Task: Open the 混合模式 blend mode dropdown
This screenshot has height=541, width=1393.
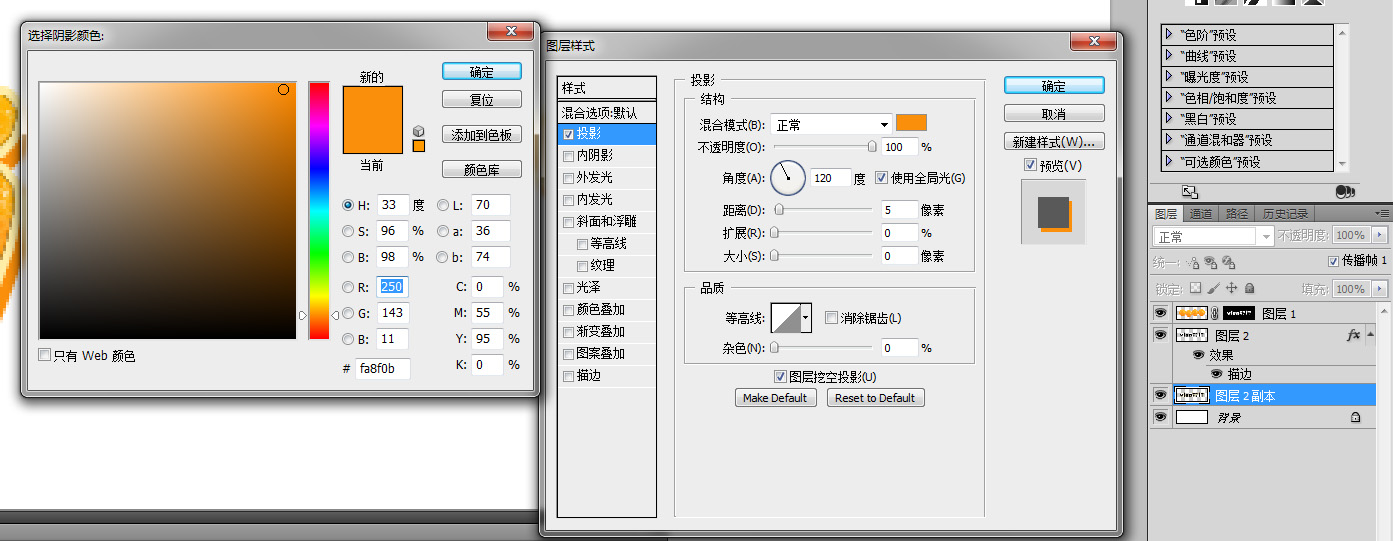Action: (831, 124)
